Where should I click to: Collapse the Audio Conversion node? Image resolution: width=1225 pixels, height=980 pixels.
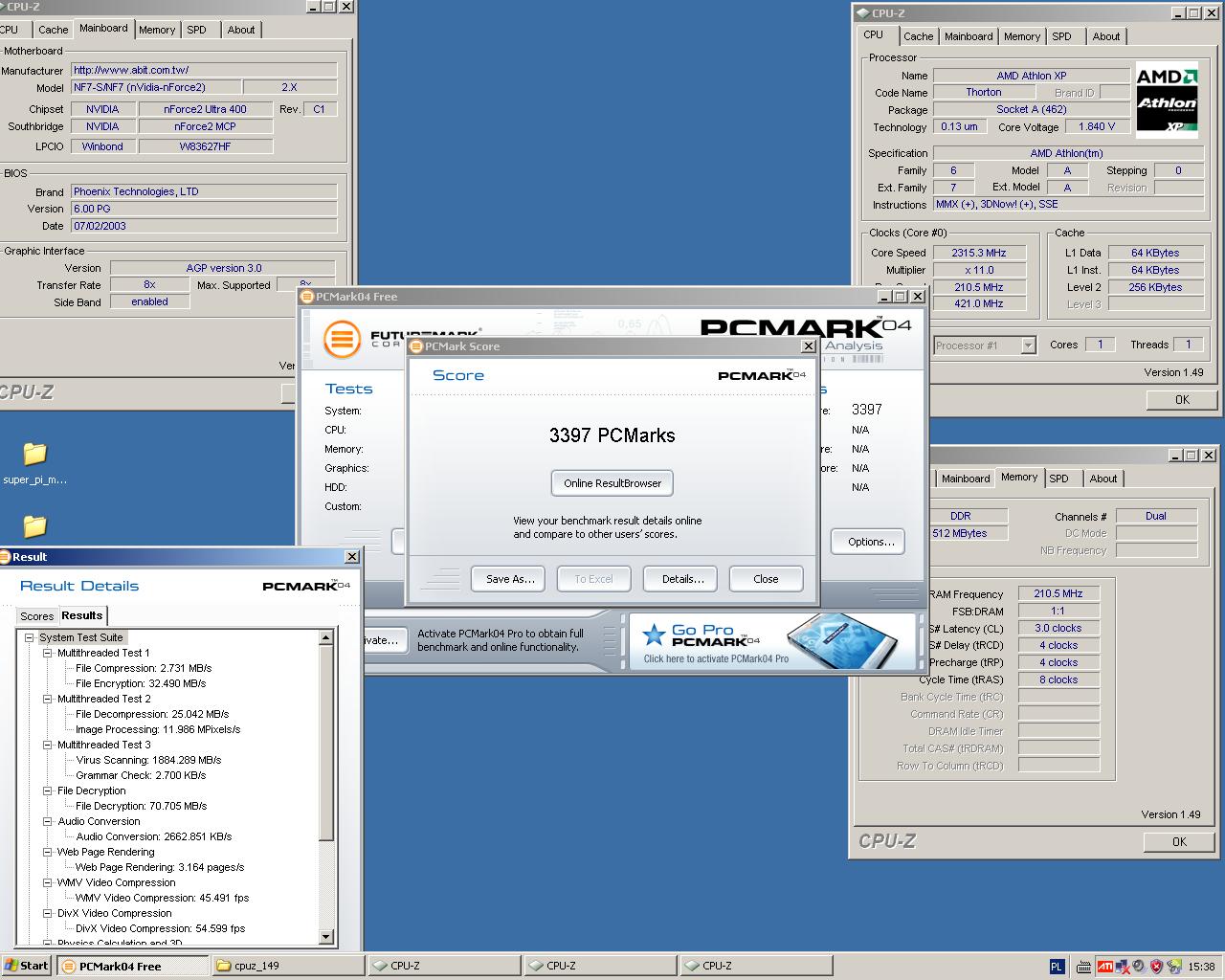[x=48, y=821]
